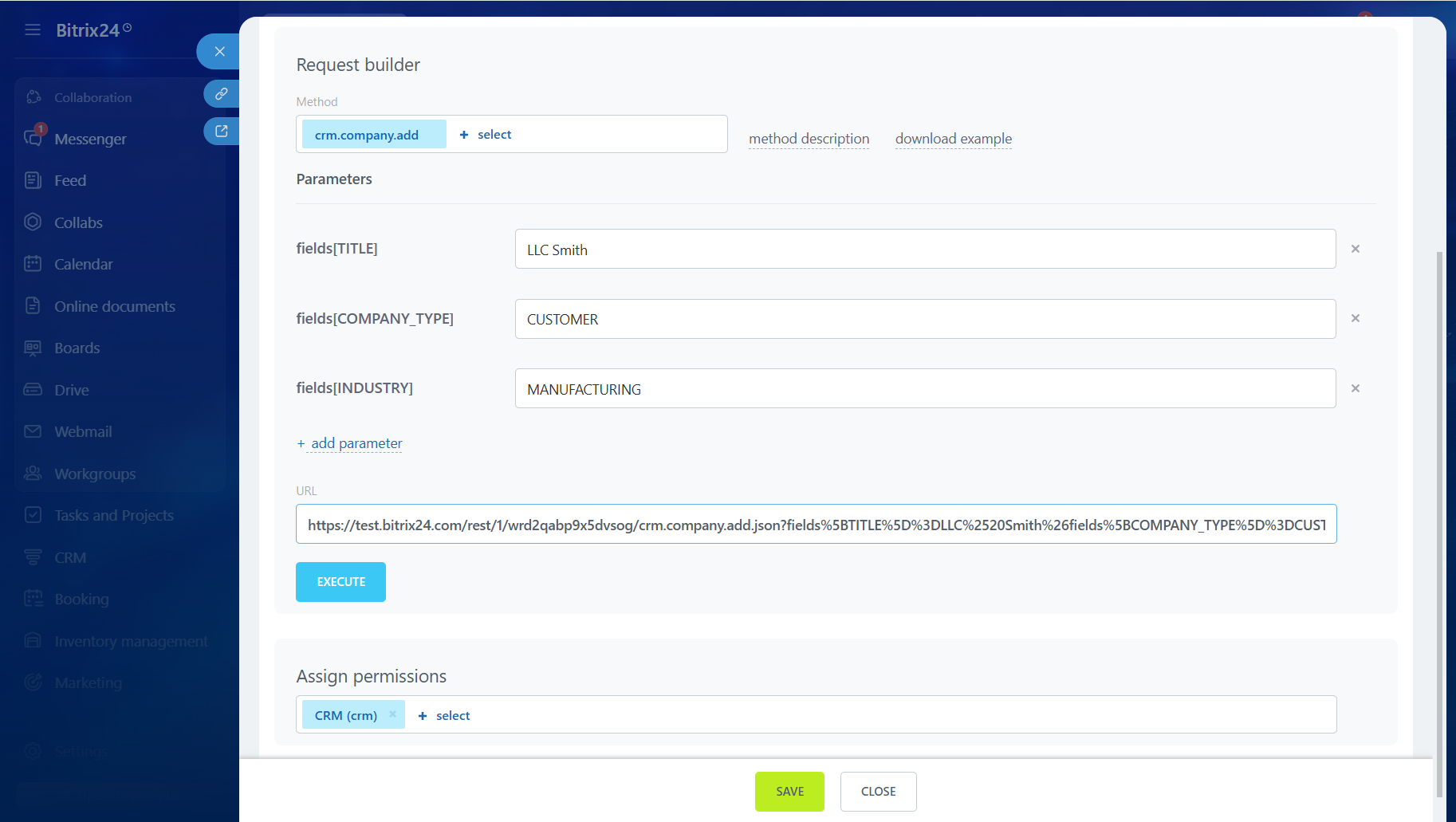Screen dimensions: 1456x822
Task: Select the Webmail icon
Action: [x=33, y=431]
